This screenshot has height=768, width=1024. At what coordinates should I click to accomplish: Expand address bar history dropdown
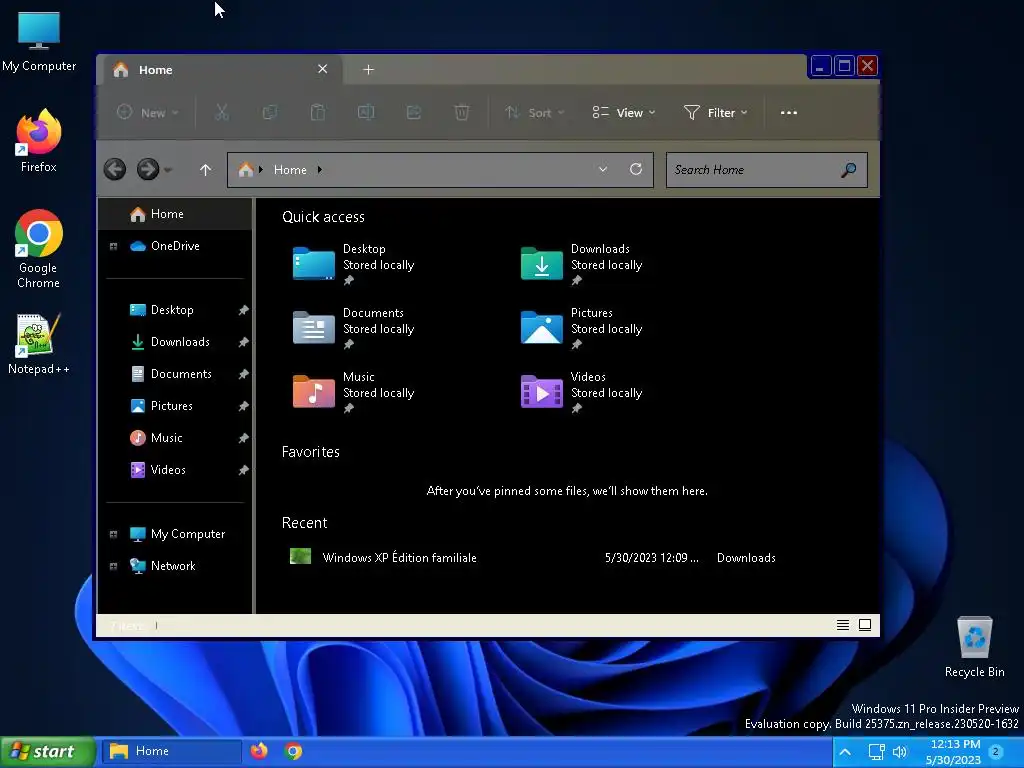[x=603, y=169]
